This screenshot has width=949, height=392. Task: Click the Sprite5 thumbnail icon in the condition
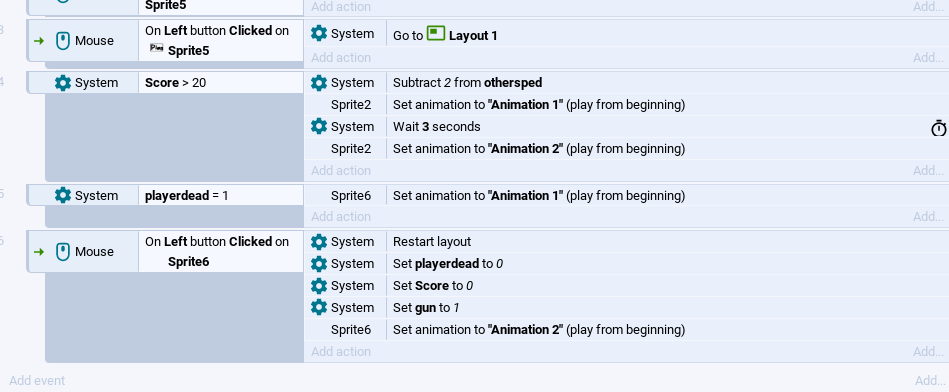(x=156, y=48)
